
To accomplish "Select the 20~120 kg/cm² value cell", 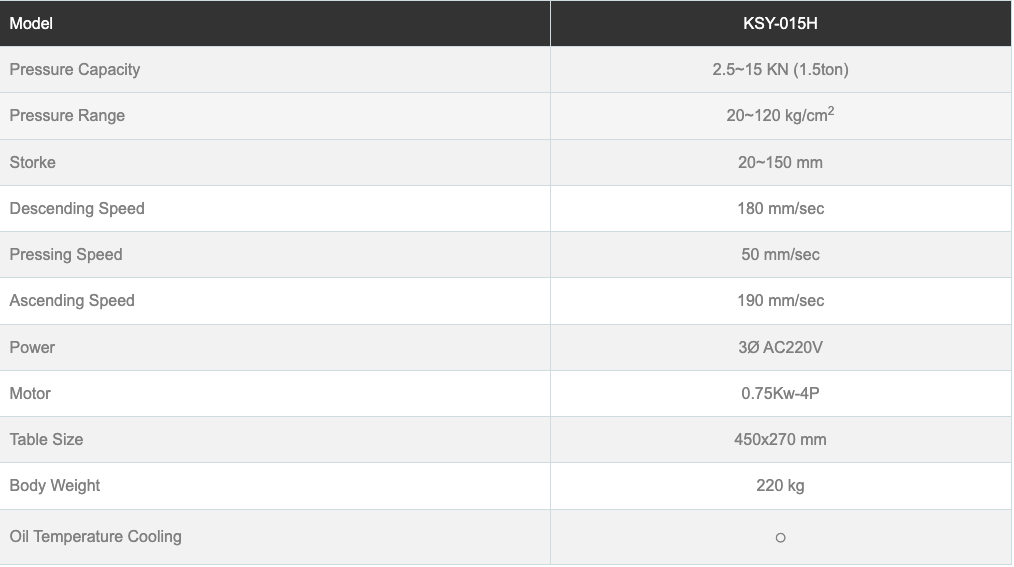I will coord(780,115).
